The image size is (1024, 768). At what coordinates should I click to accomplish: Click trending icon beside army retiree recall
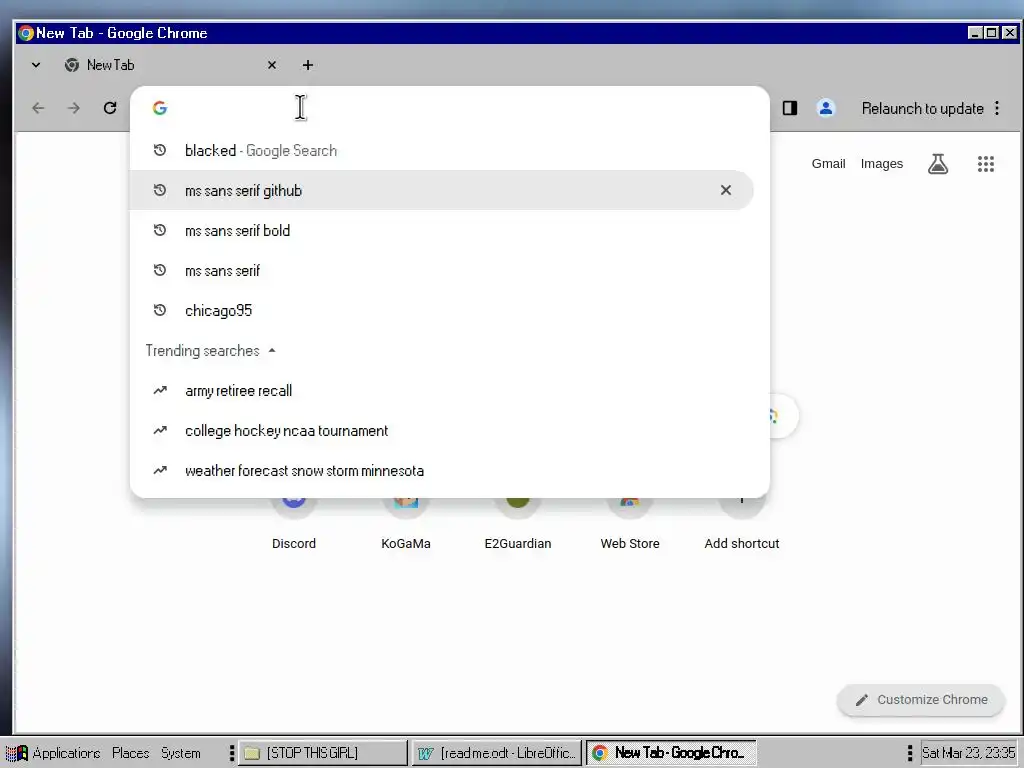click(x=160, y=391)
